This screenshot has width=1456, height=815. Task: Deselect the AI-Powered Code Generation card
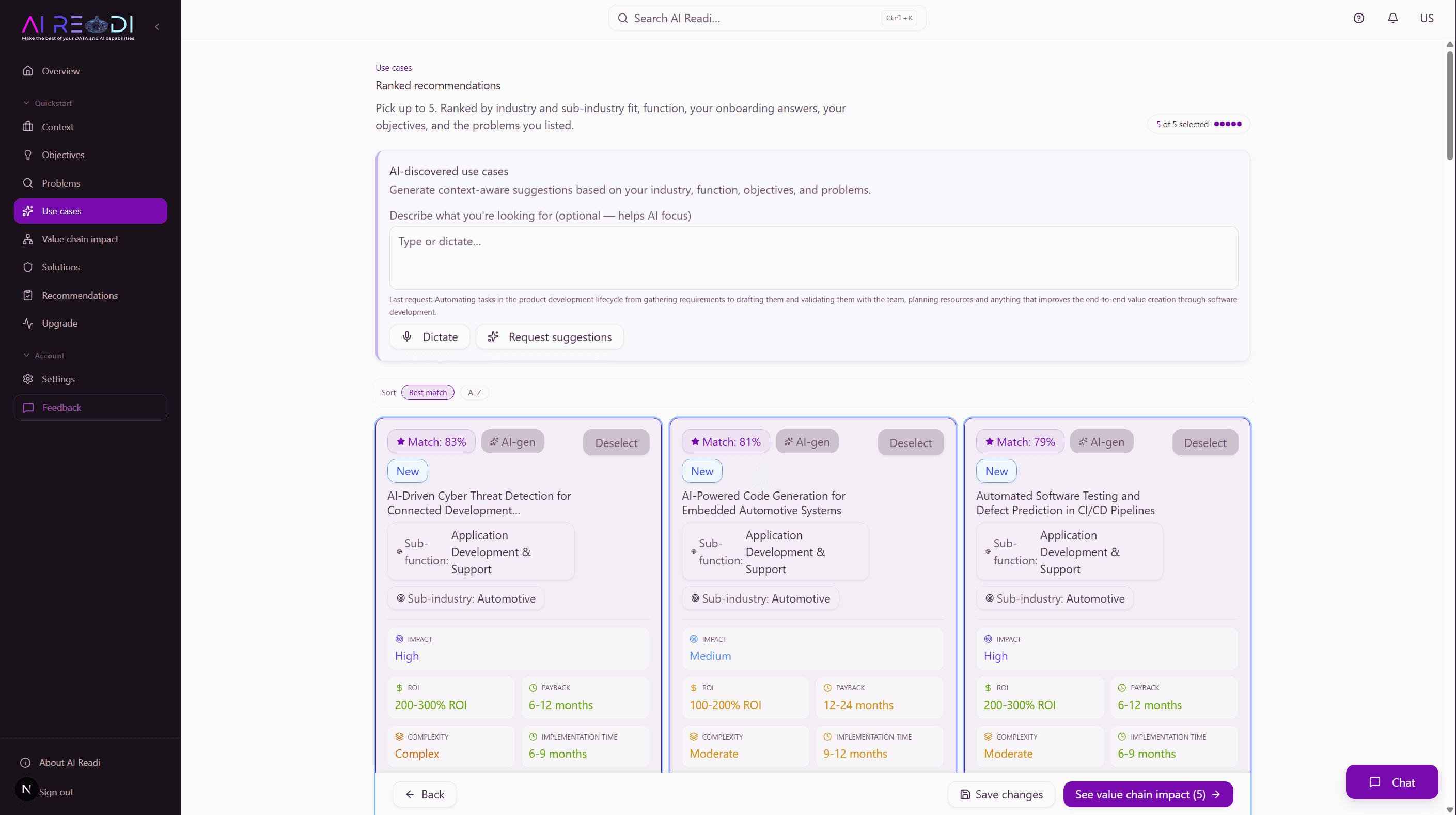[911, 443]
